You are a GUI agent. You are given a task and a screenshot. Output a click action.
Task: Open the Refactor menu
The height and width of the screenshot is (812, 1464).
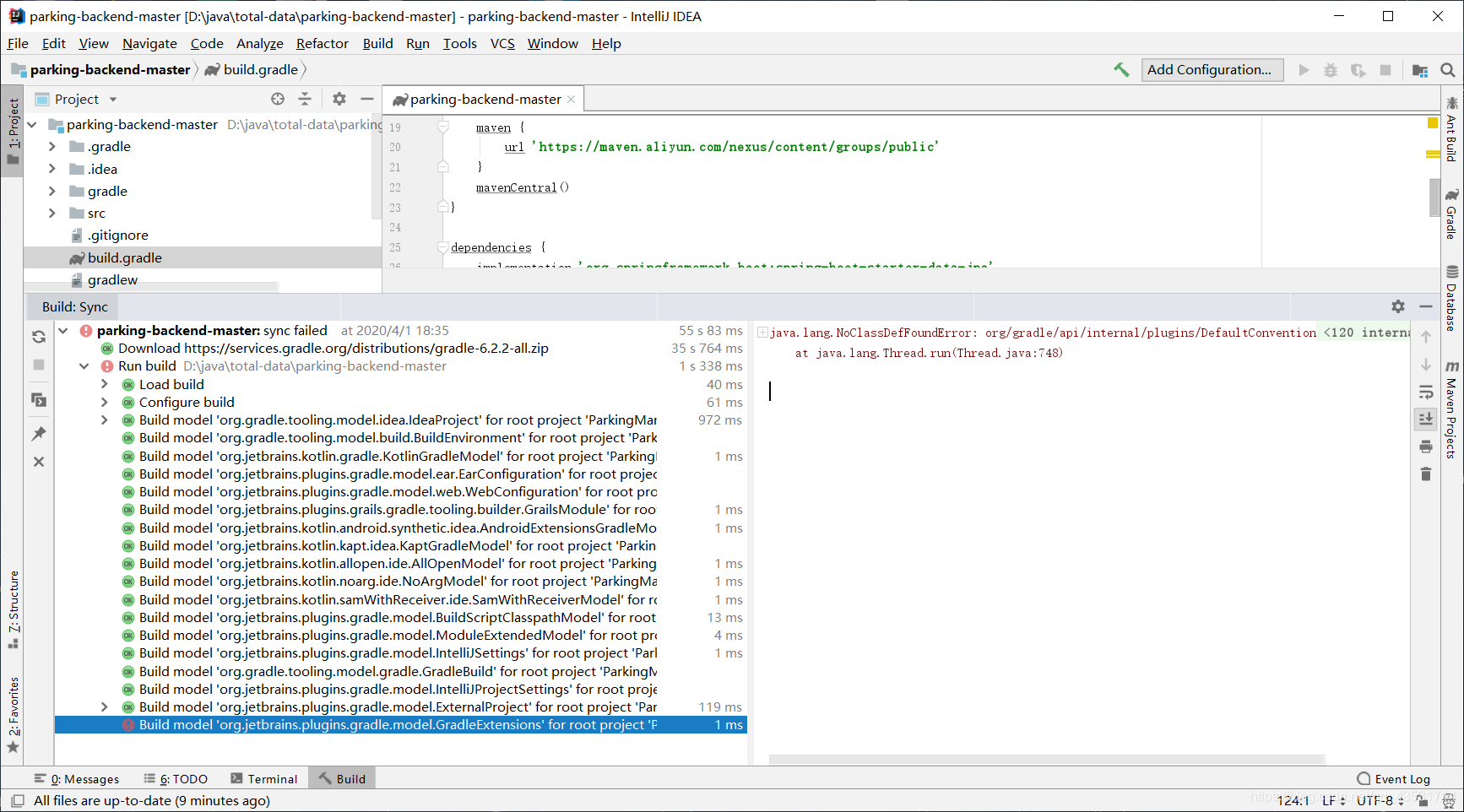(322, 43)
